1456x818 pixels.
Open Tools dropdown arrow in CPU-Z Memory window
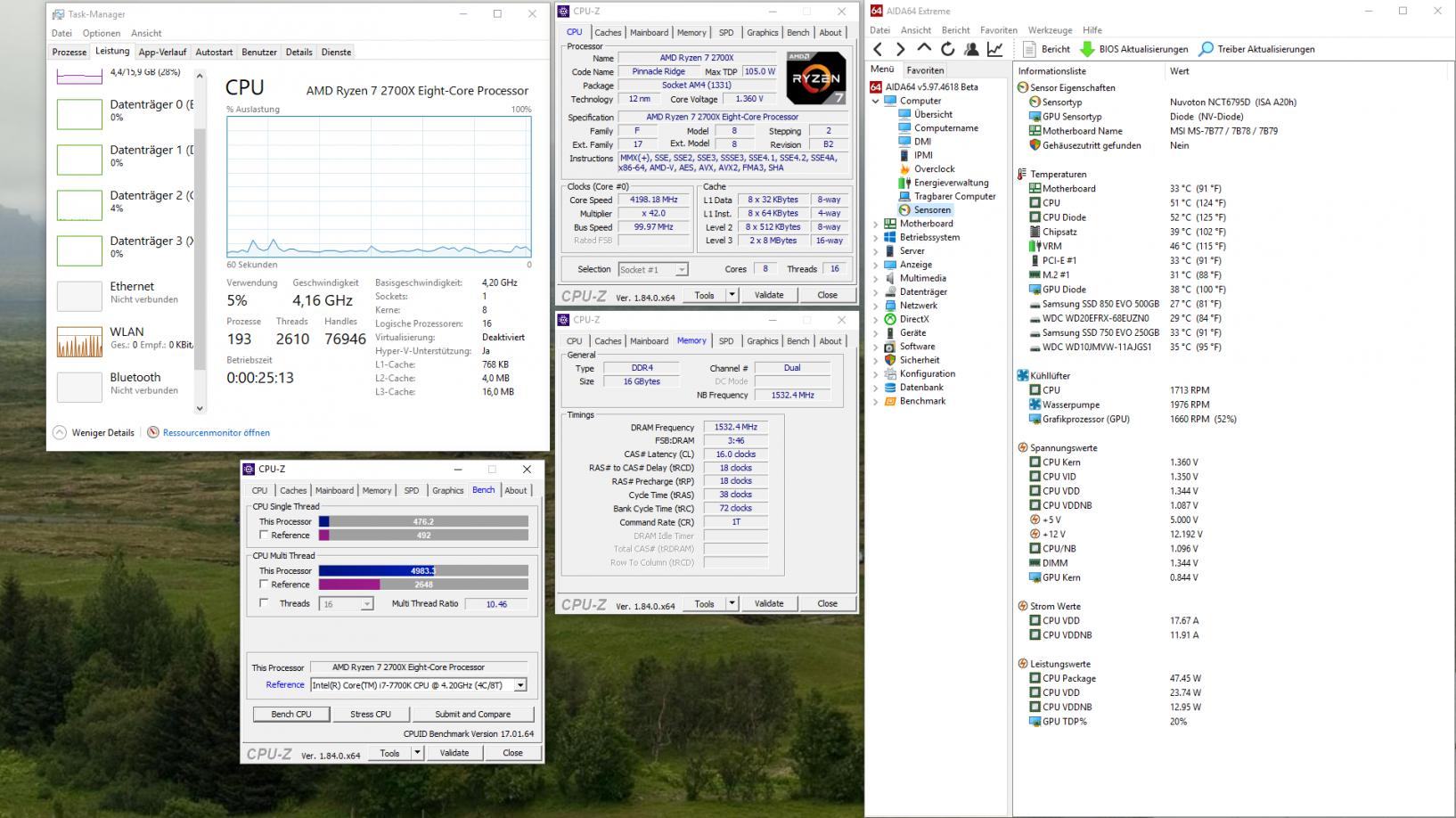732,603
